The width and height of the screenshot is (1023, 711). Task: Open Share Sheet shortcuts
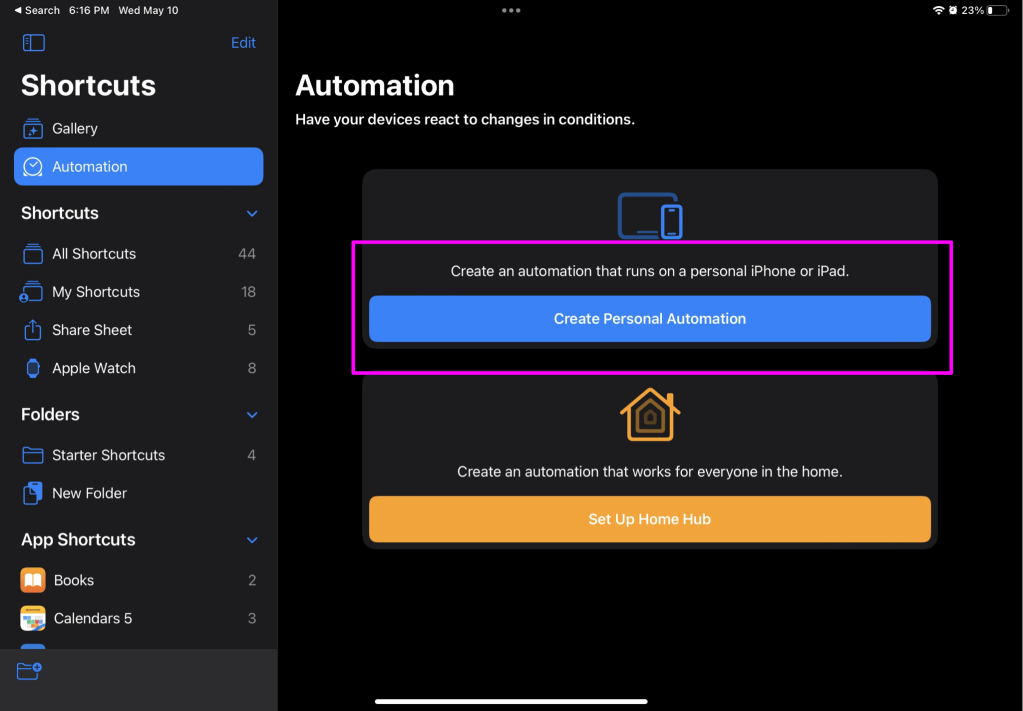pos(92,330)
